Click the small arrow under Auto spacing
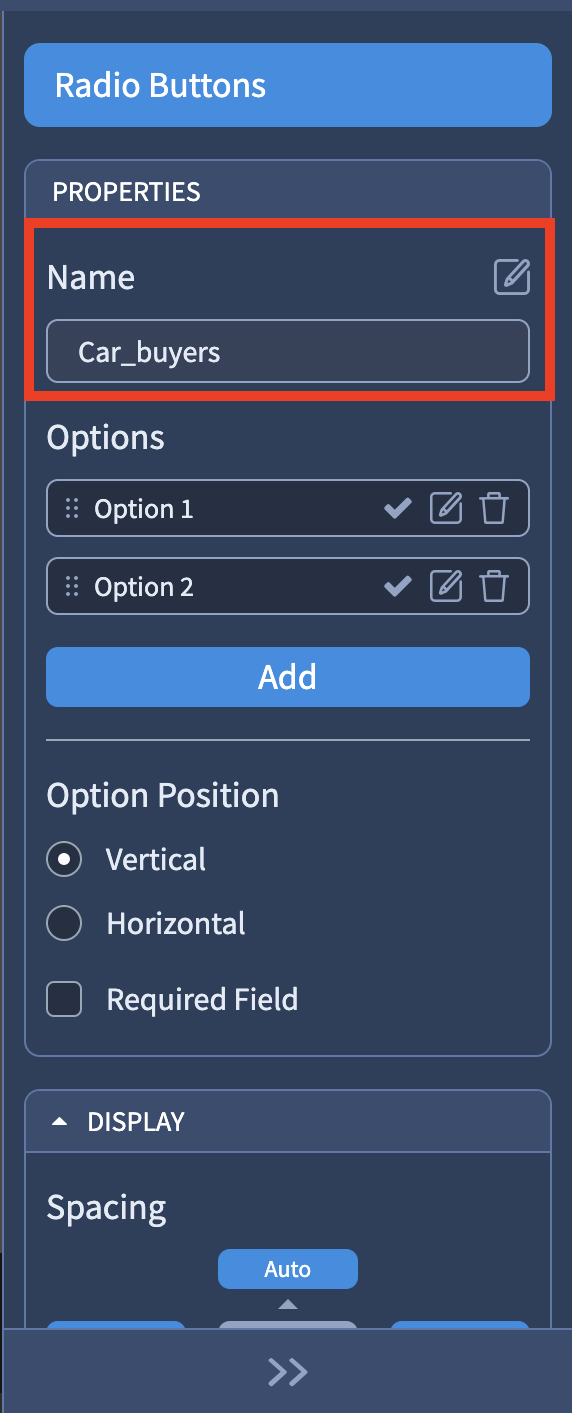 tap(288, 1304)
